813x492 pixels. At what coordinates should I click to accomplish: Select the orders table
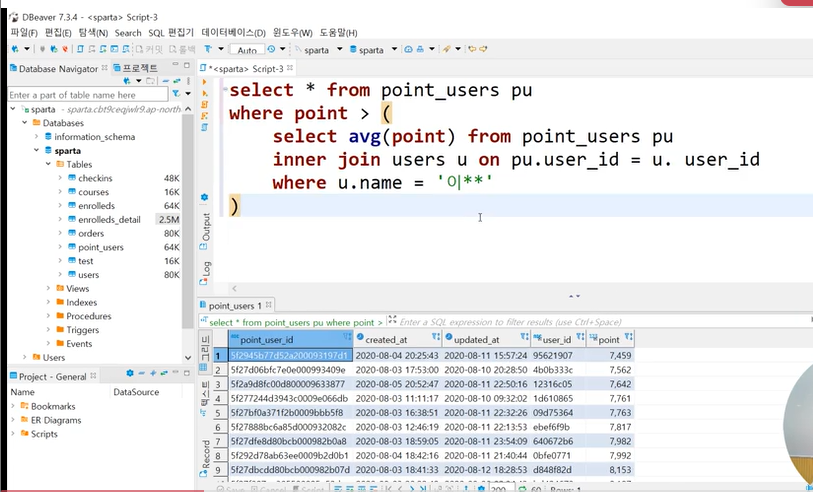(x=91, y=233)
